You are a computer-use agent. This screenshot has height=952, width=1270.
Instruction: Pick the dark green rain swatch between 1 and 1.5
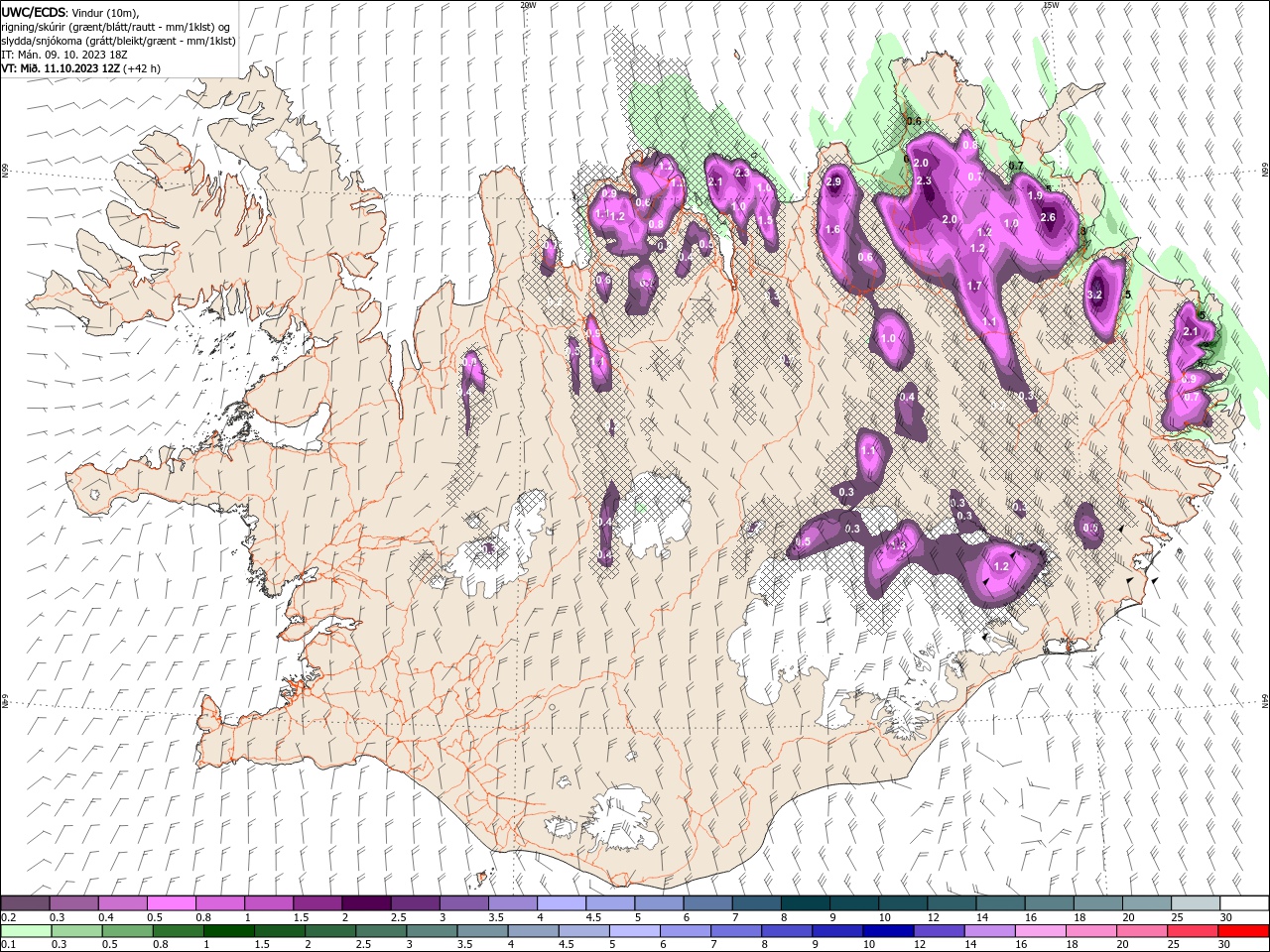pos(229,931)
